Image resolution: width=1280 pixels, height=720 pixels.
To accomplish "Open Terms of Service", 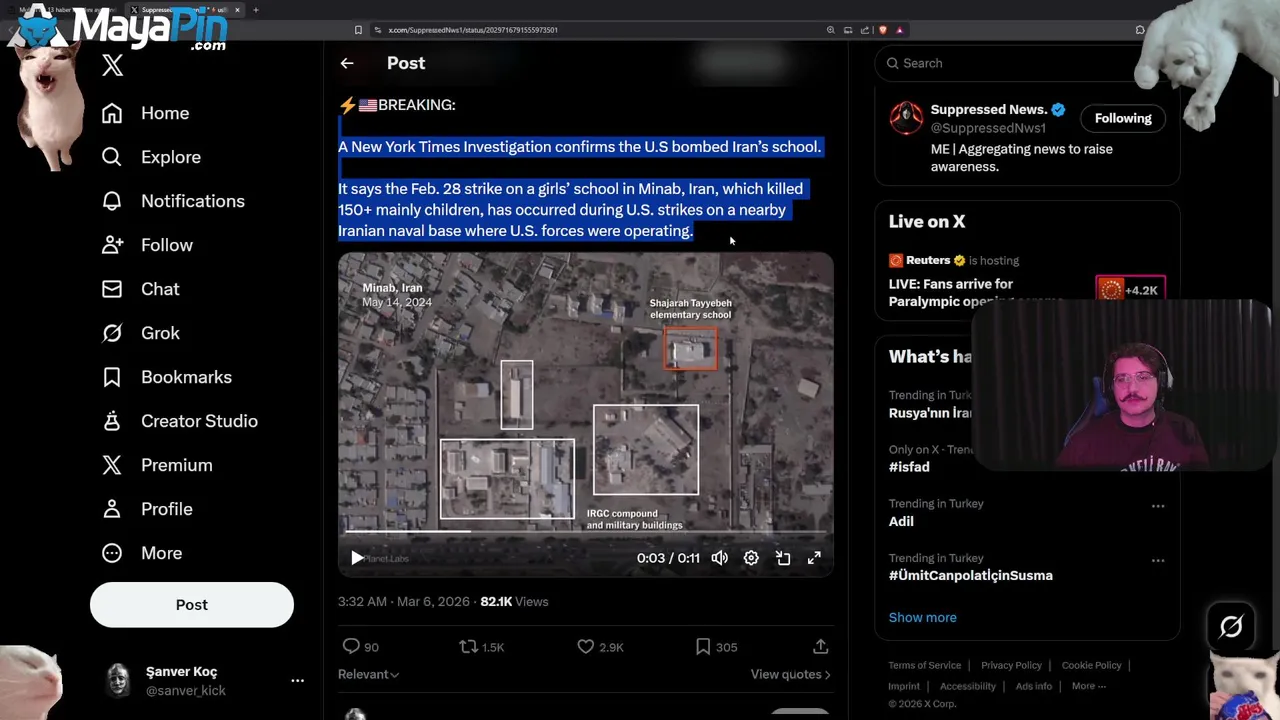I will pos(925,665).
